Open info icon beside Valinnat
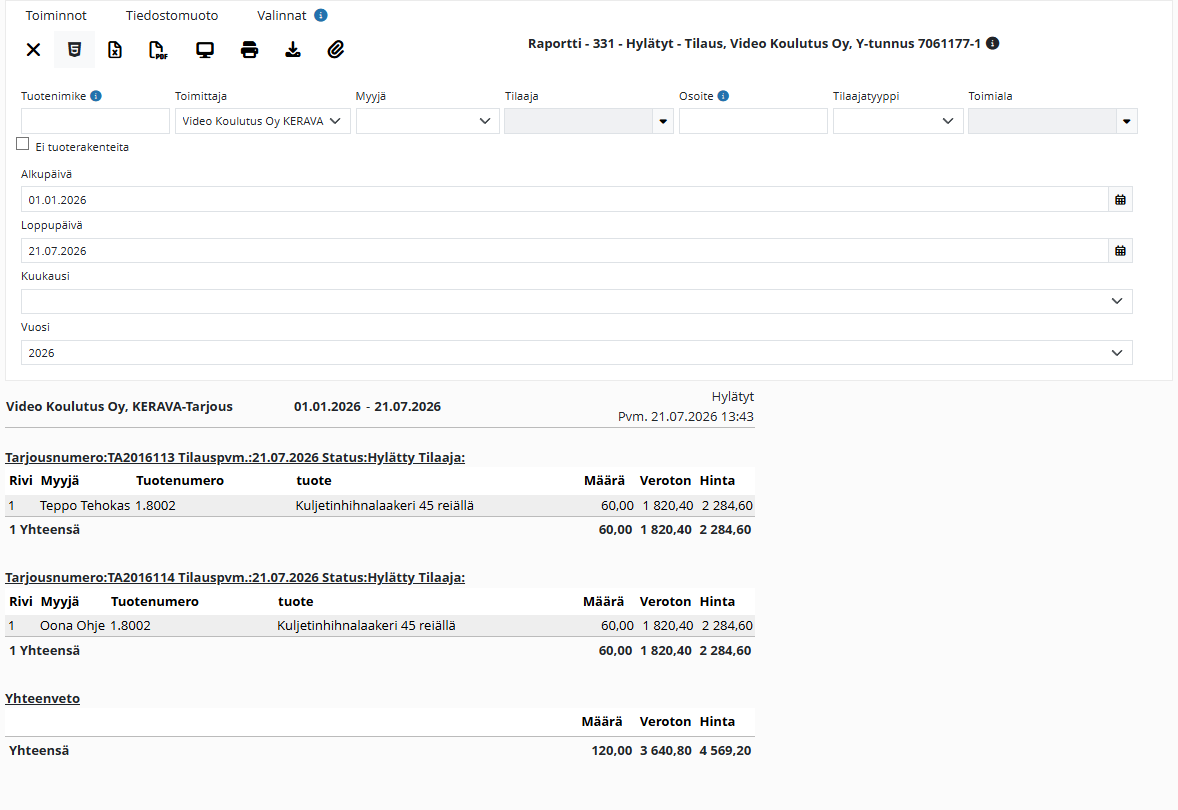The height and width of the screenshot is (810, 1178). (321, 15)
